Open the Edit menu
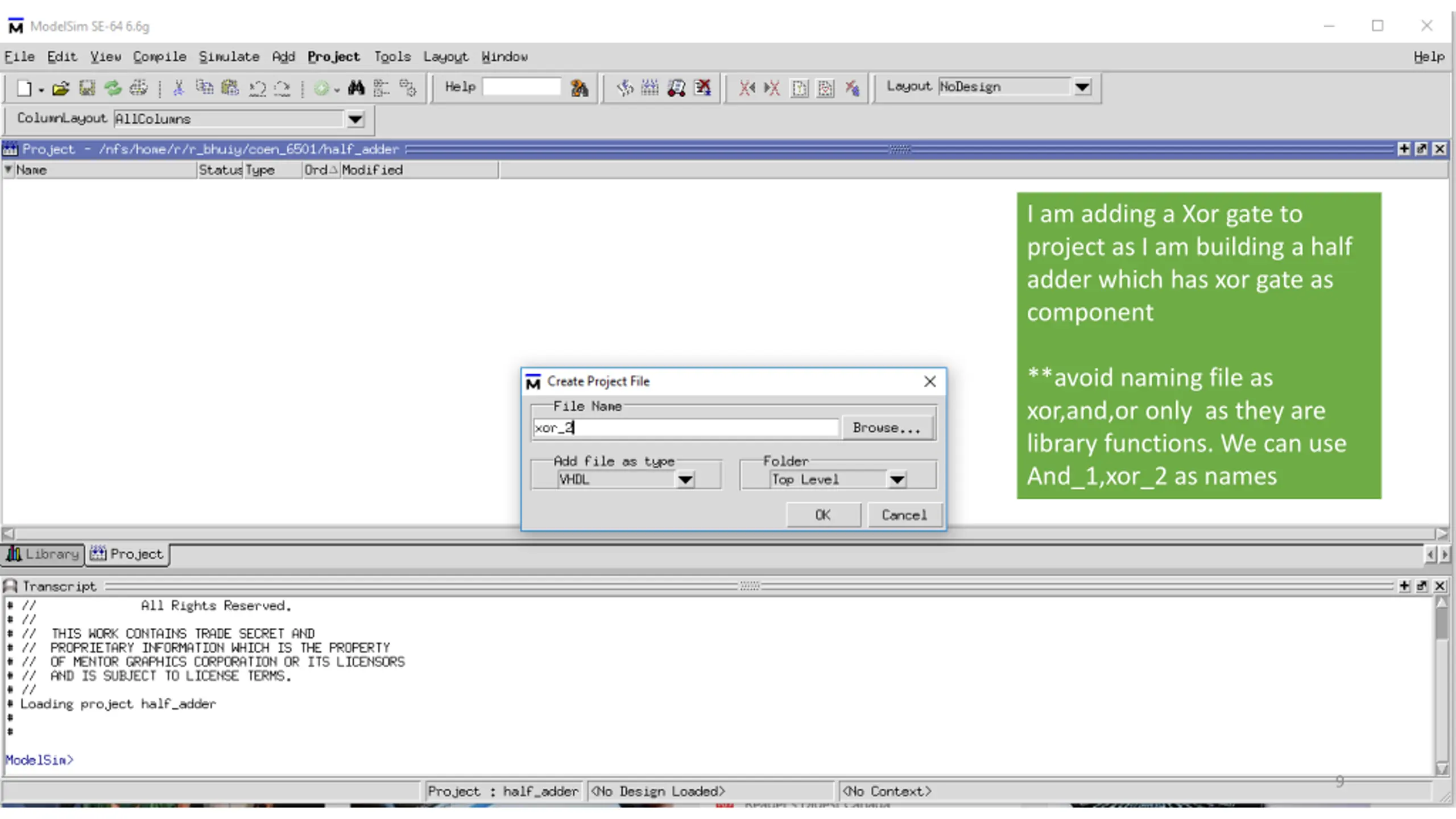 [x=62, y=57]
